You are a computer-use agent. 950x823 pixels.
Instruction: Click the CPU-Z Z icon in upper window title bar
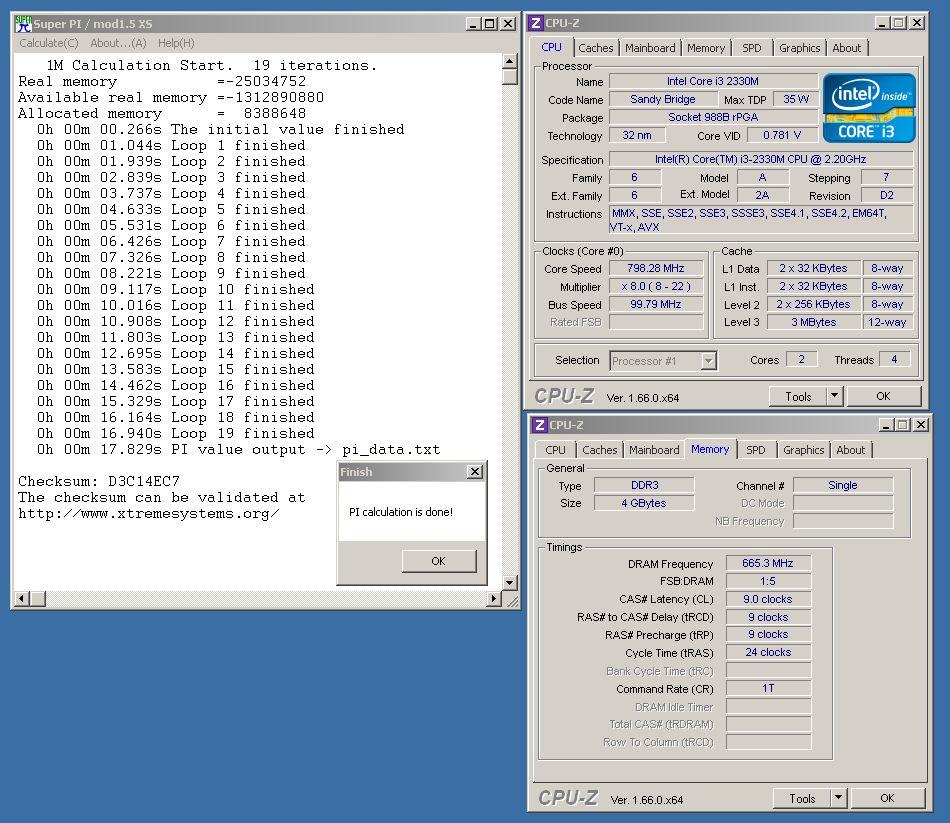coord(536,23)
